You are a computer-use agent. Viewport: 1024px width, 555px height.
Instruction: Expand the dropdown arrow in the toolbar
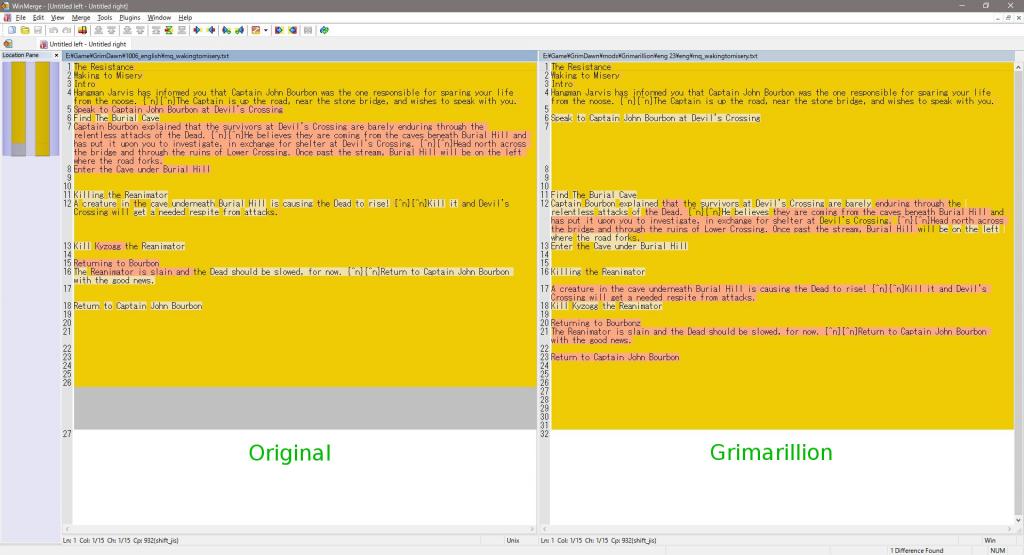click(266, 30)
